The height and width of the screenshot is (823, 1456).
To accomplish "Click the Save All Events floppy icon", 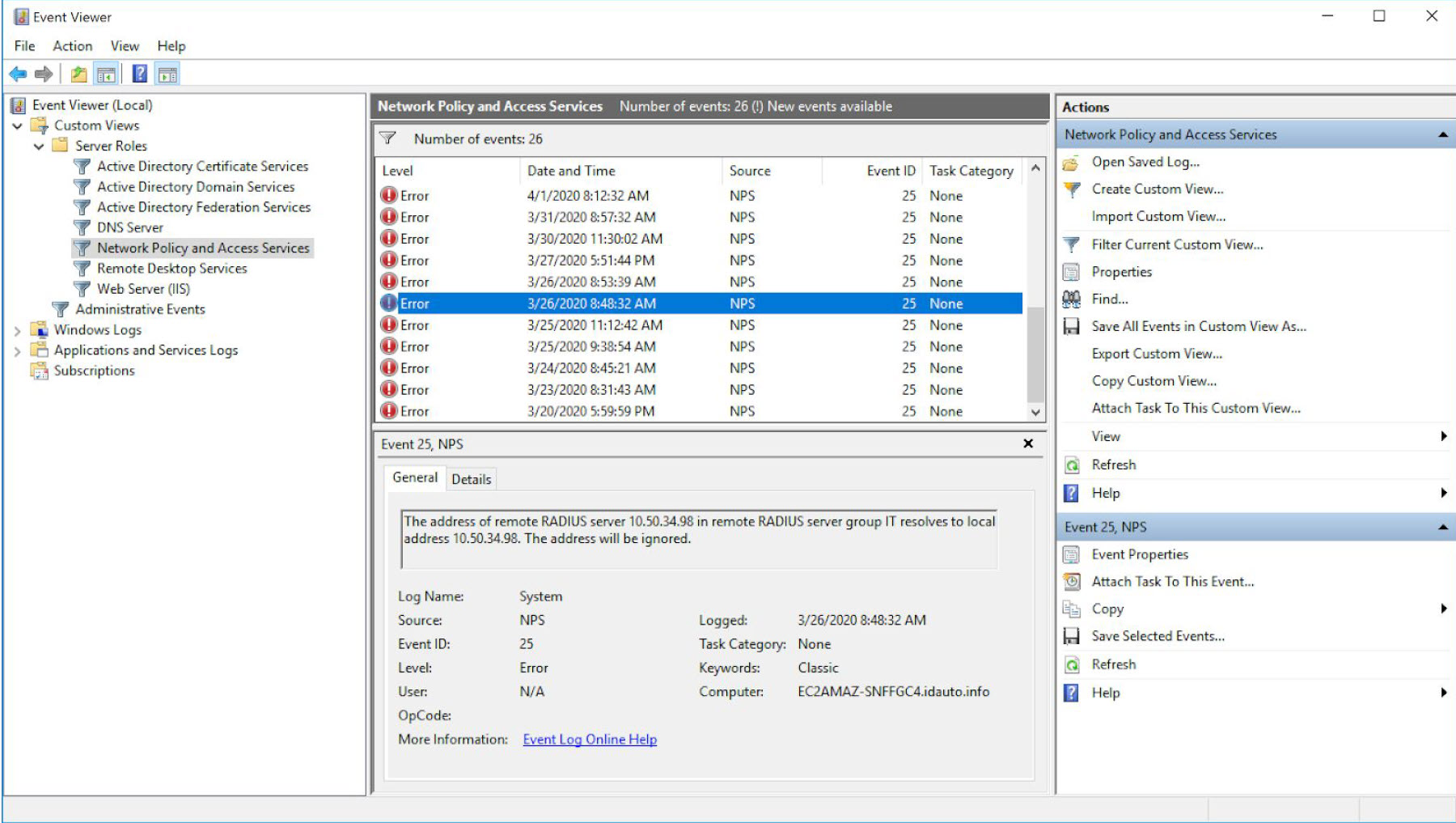I will [x=1071, y=326].
